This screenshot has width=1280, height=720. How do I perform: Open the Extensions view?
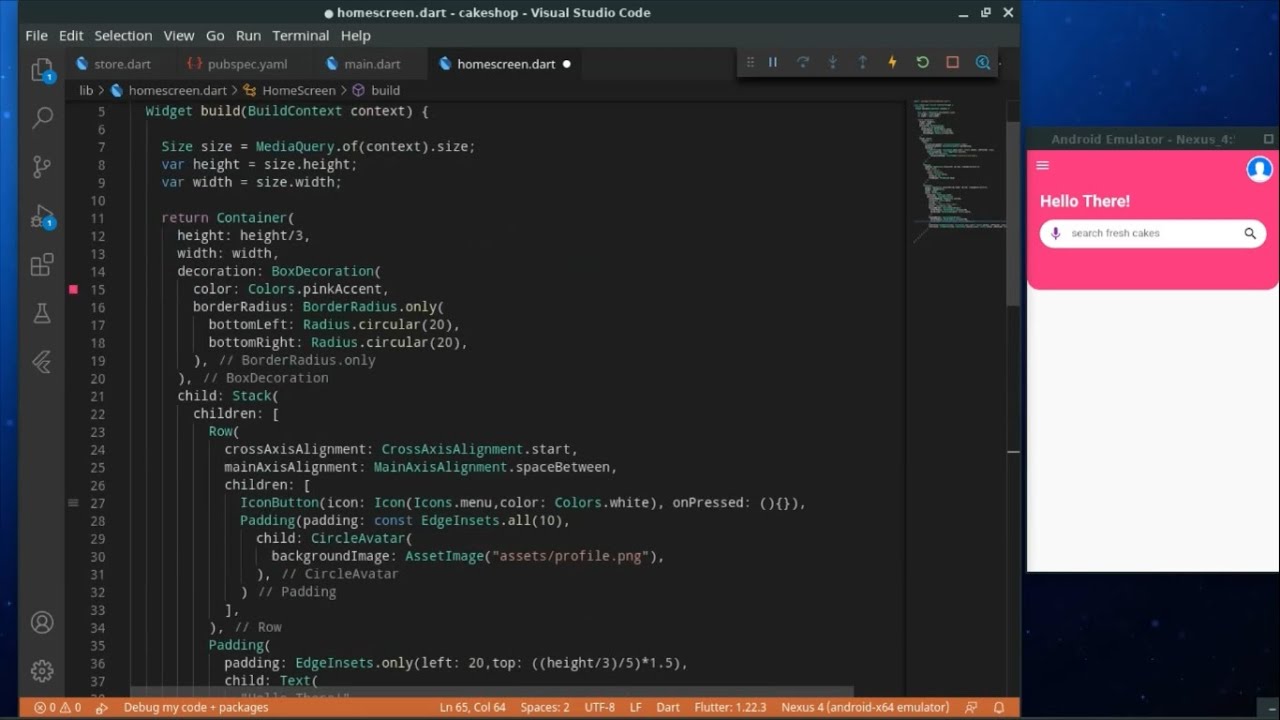pos(42,265)
